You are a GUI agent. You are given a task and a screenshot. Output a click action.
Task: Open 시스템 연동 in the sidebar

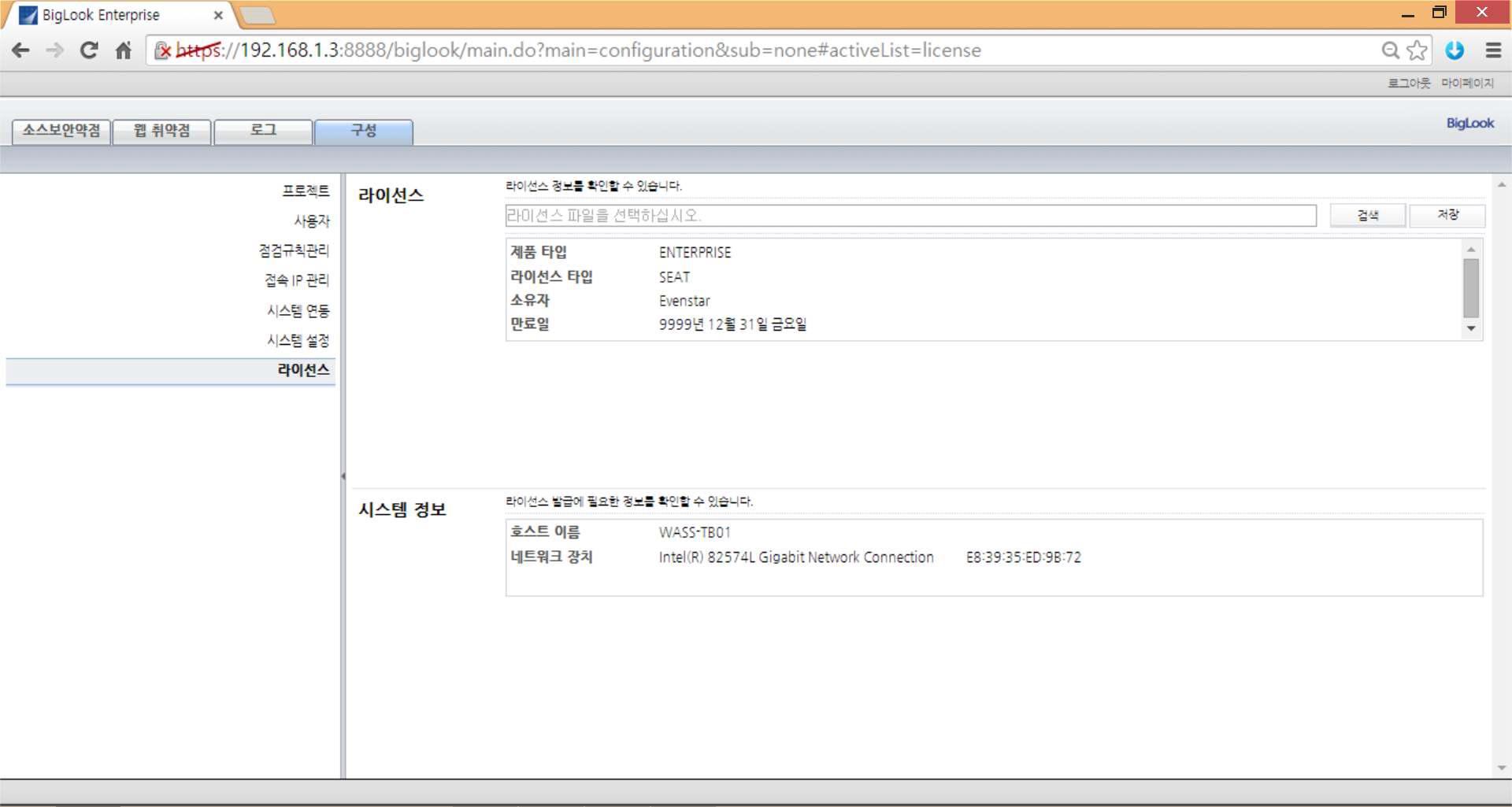pyautogui.click(x=298, y=310)
